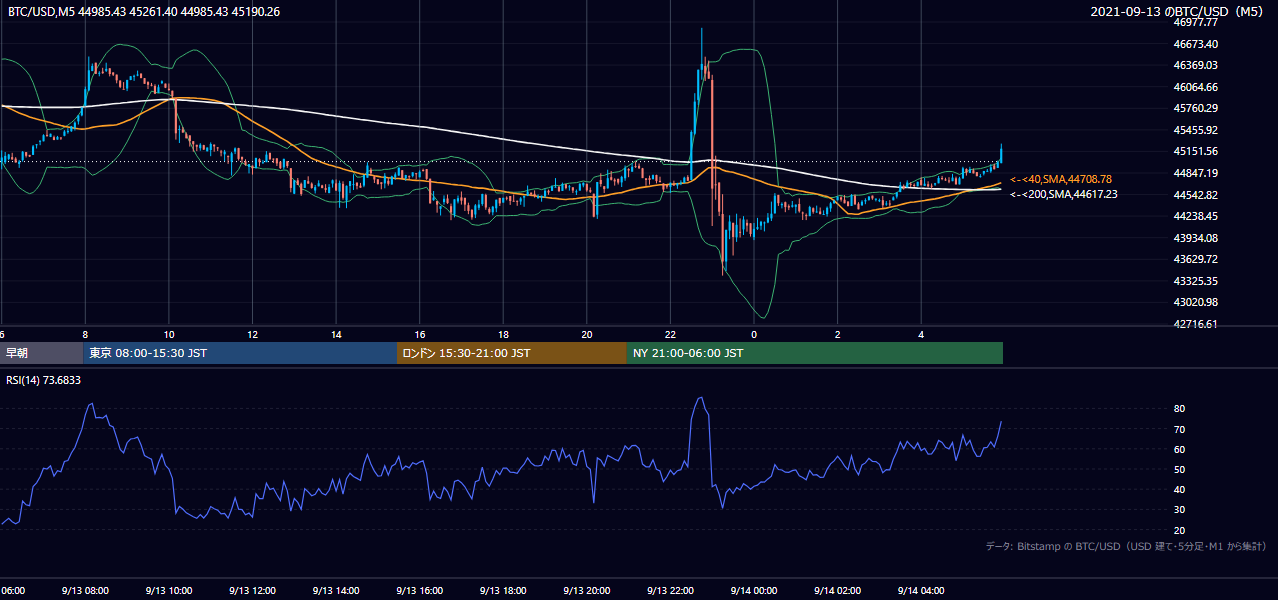Click the Bitstamp データ source credit text
This screenshot has height=600, width=1278.
click(x=1126, y=546)
